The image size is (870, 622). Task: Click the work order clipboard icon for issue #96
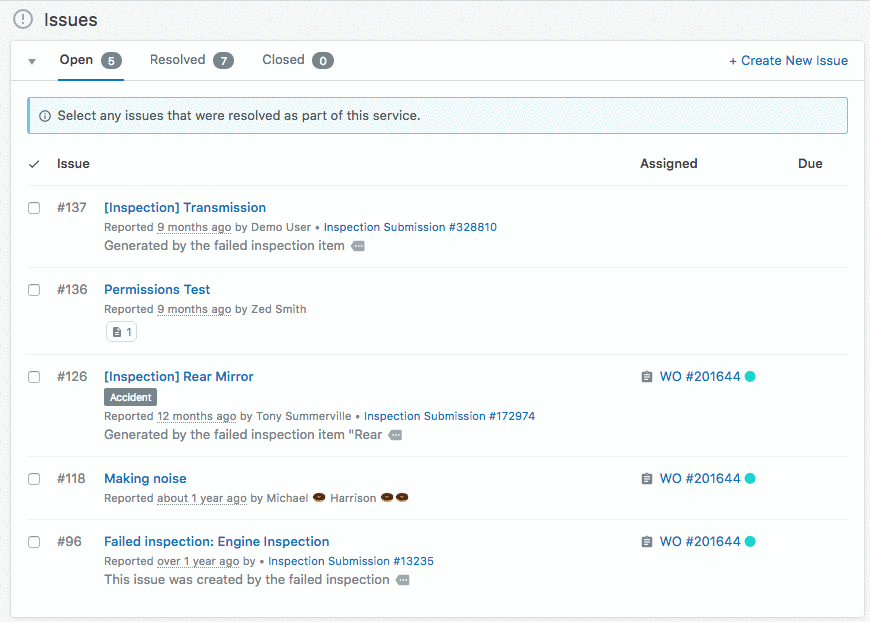coord(647,542)
